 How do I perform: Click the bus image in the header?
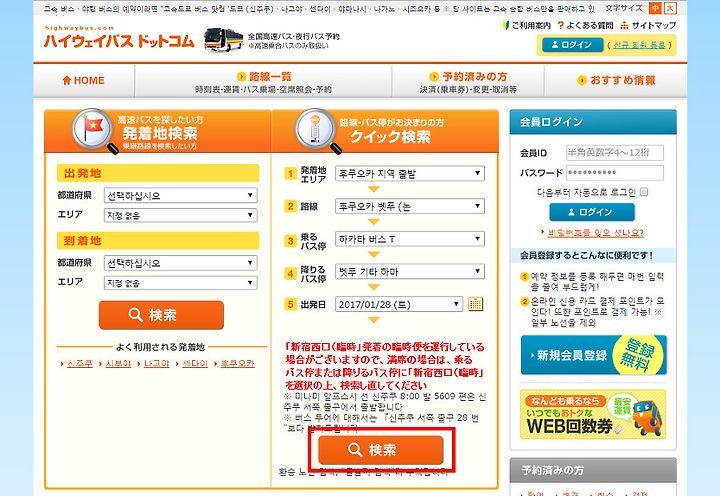[223, 40]
